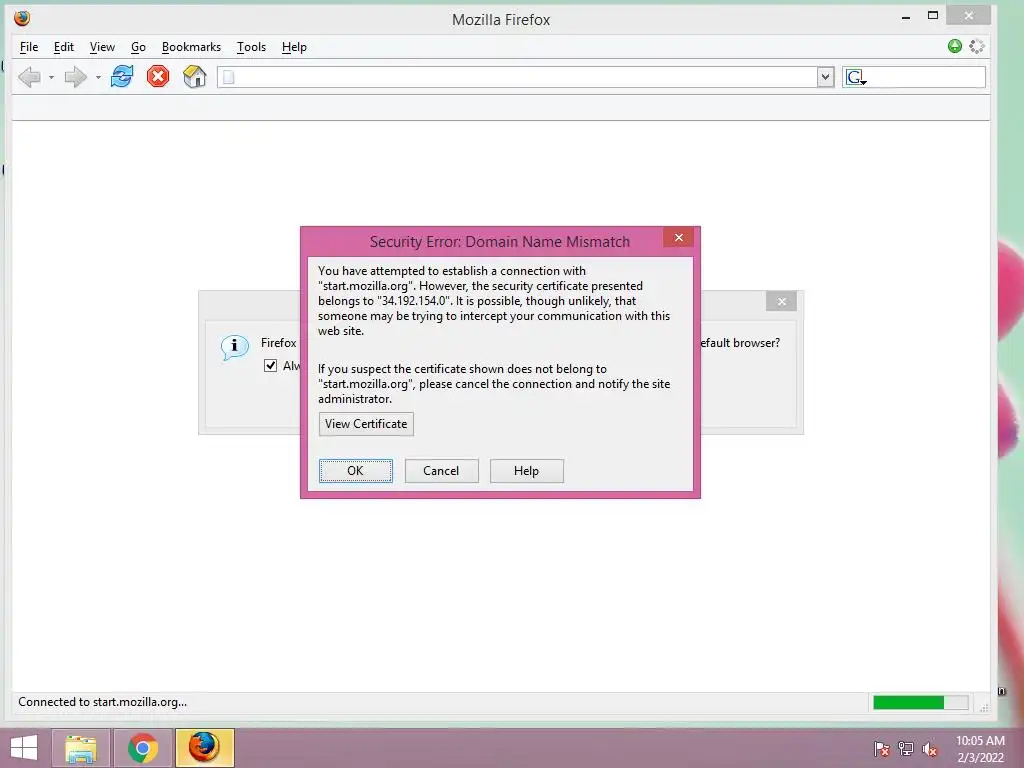Click OK in the security error dialog
Screen dimensions: 1024x768
[355, 471]
